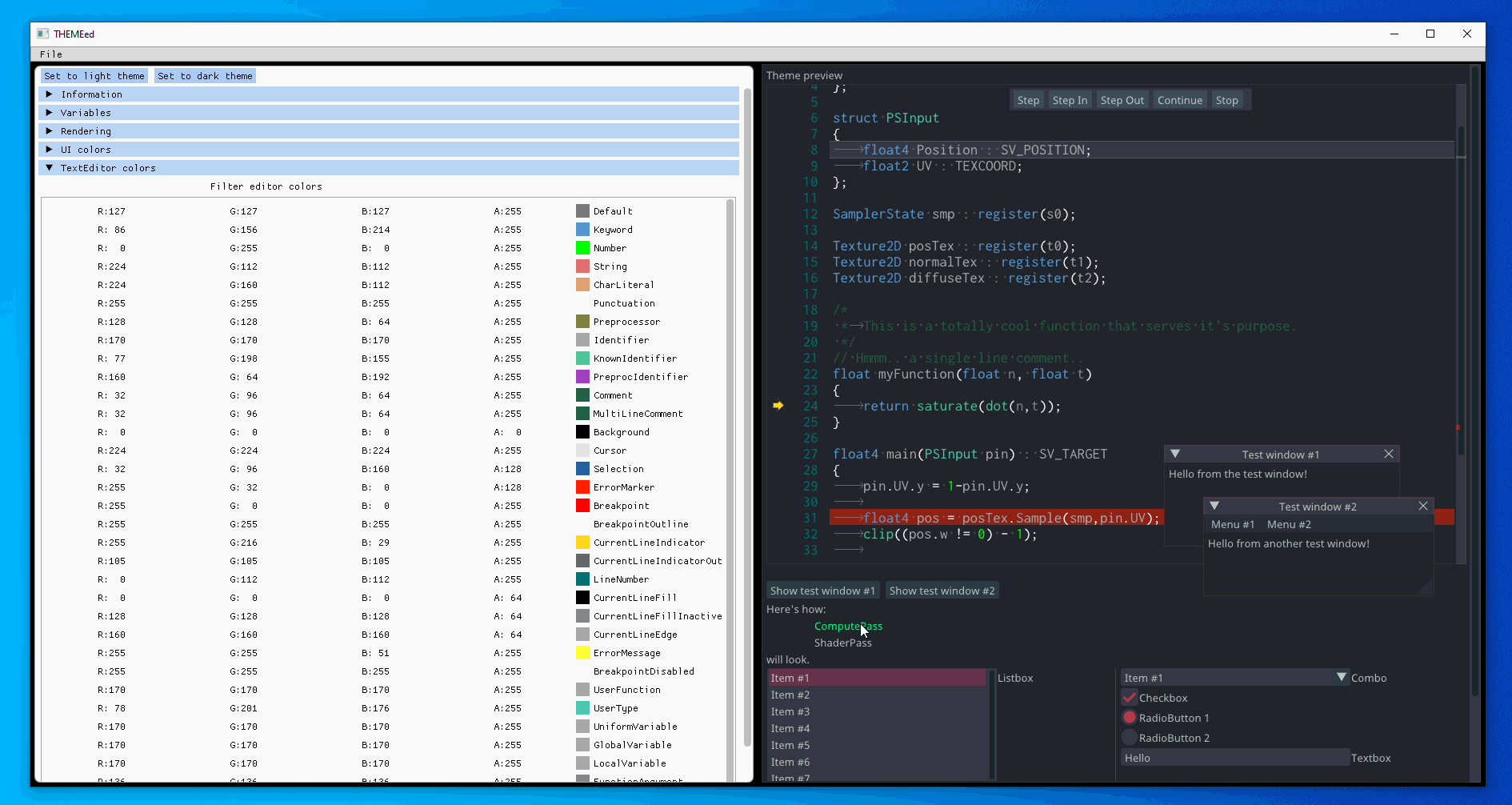Select RadioButton 1
This screenshot has width=1512, height=805.
coord(1130,718)
